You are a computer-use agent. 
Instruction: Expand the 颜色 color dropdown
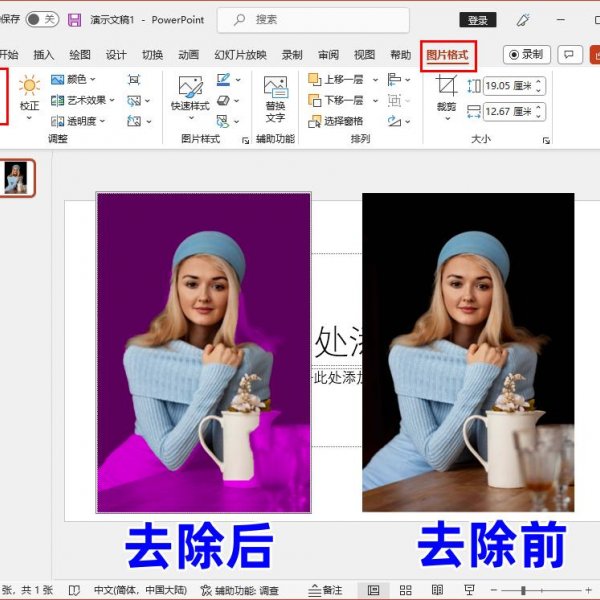[81, 79]
